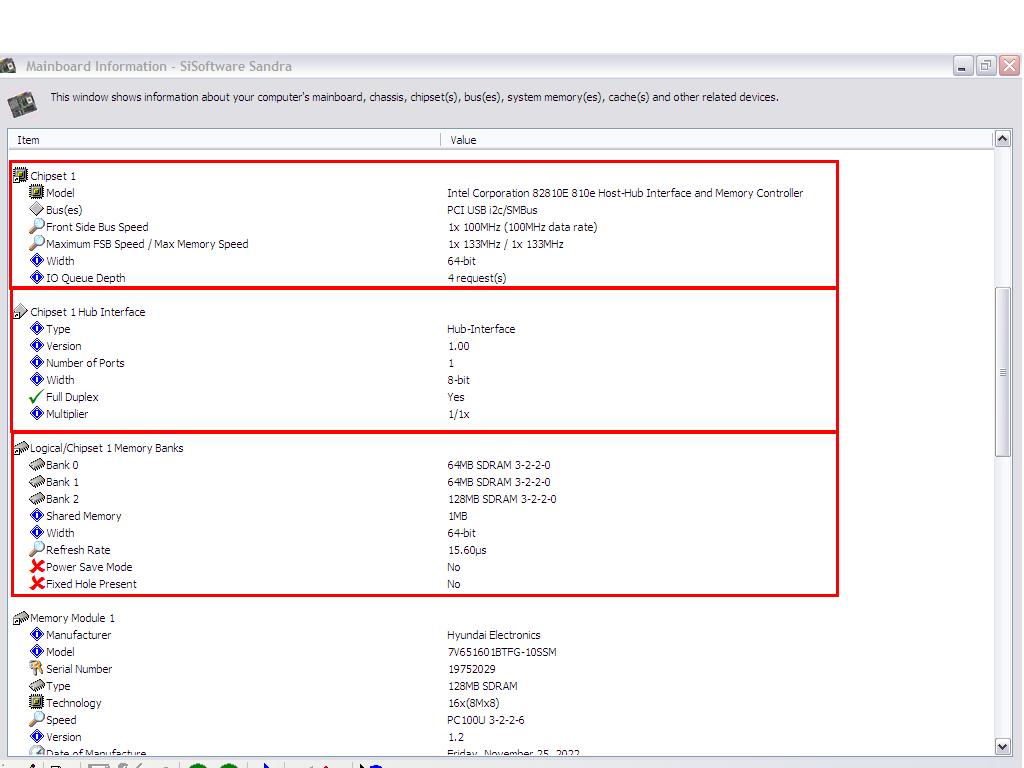Click the Sandra app icon in the title bar
This screenshot has height=768, width=1024.
[8, 66]
